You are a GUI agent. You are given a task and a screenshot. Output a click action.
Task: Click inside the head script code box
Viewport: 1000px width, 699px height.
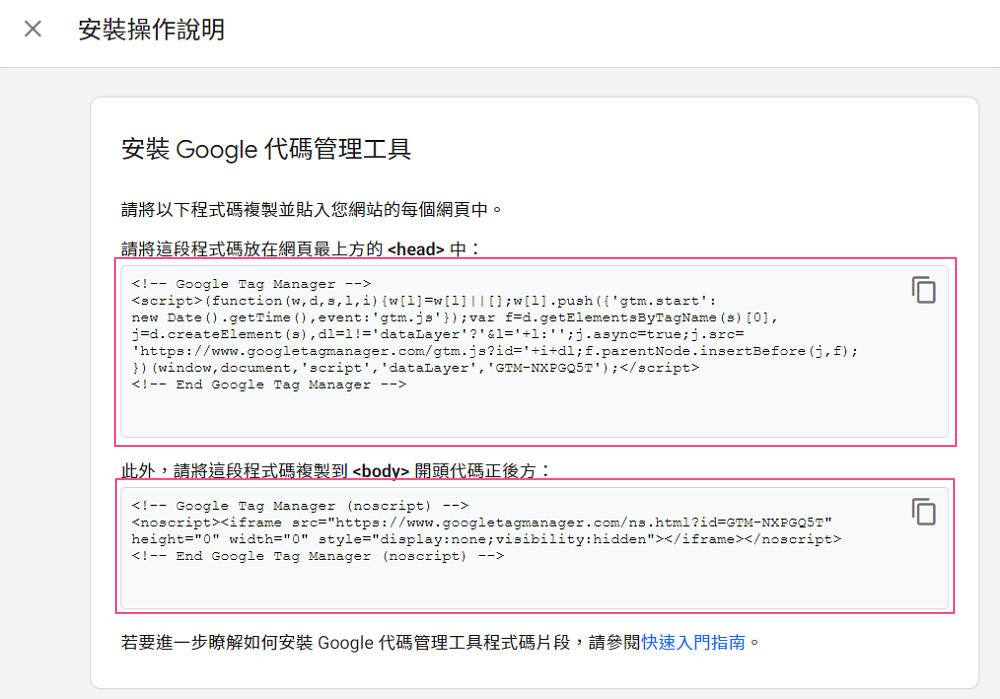coord(534,351)
